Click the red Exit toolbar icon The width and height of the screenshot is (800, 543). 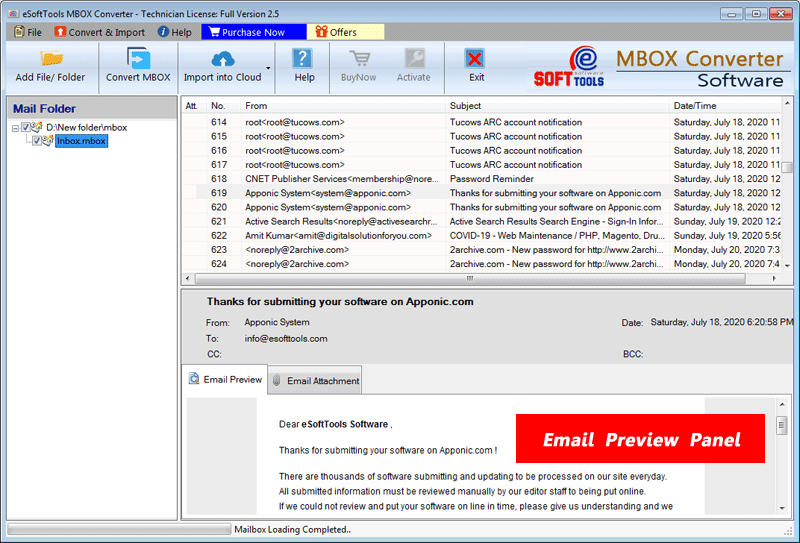(x=474, y=59)
